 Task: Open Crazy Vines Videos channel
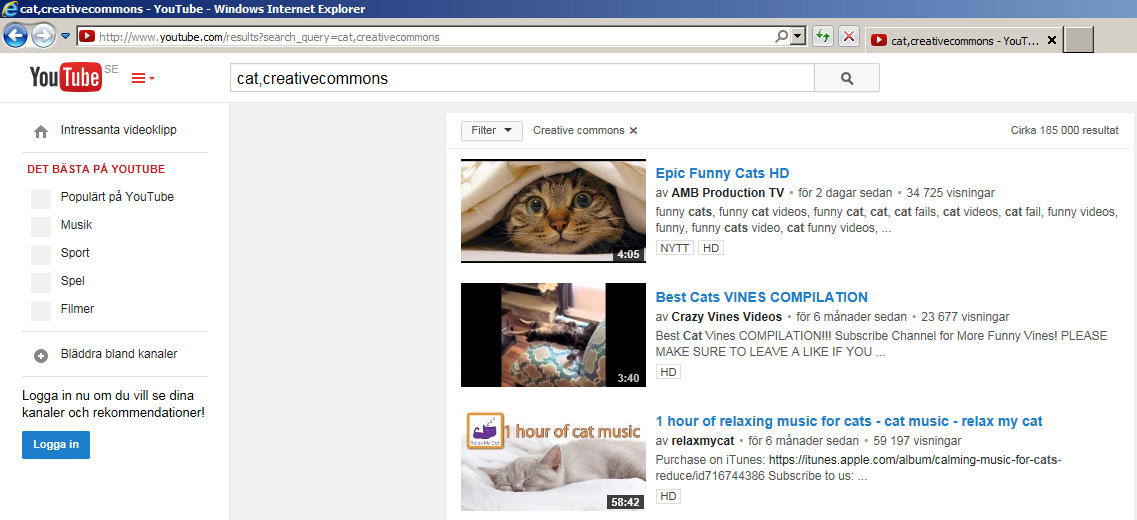tap(727, 317)
